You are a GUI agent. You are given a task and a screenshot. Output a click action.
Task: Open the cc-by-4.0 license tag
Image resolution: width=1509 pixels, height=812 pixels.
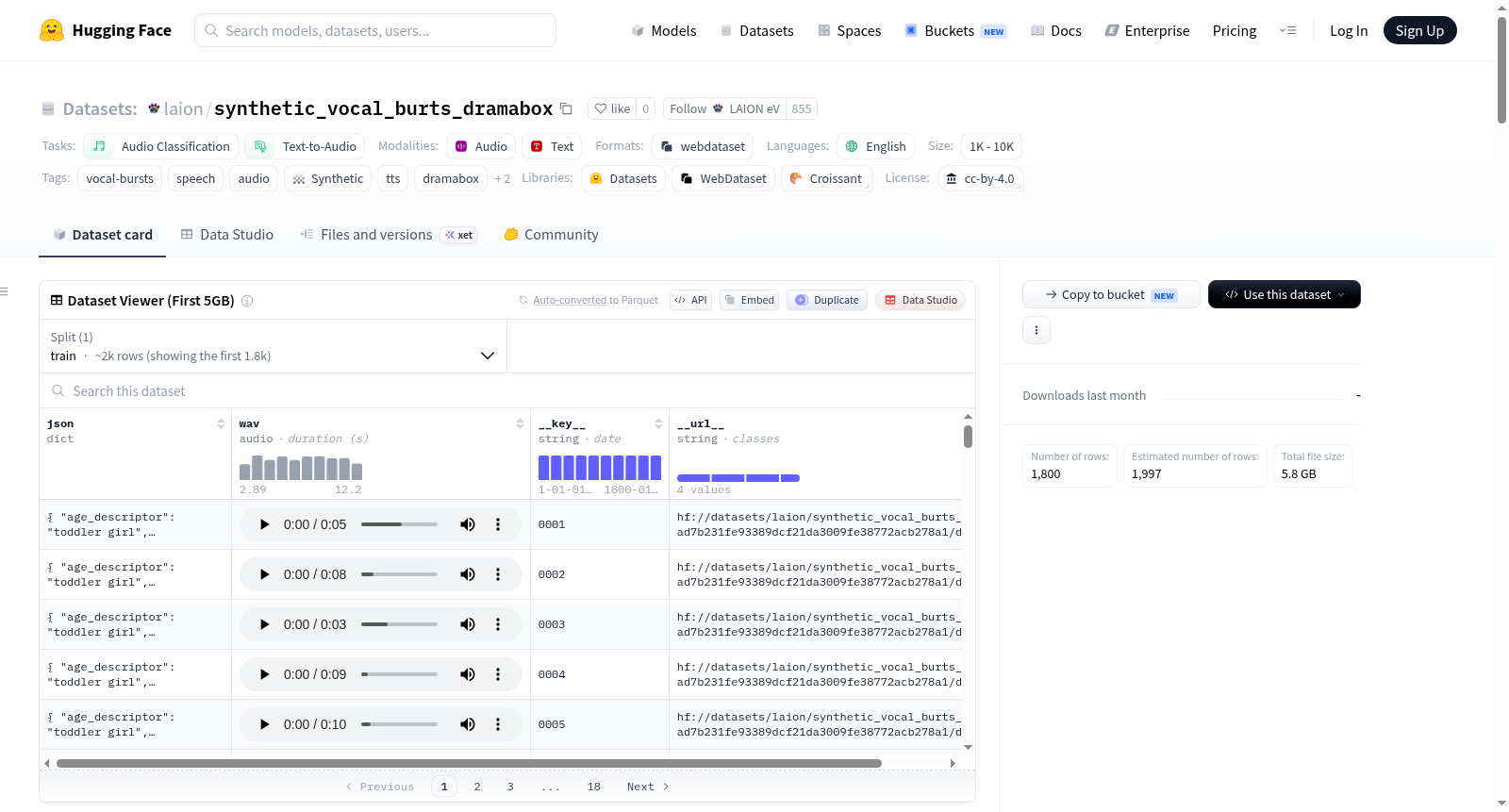click(x=981, y=178)
